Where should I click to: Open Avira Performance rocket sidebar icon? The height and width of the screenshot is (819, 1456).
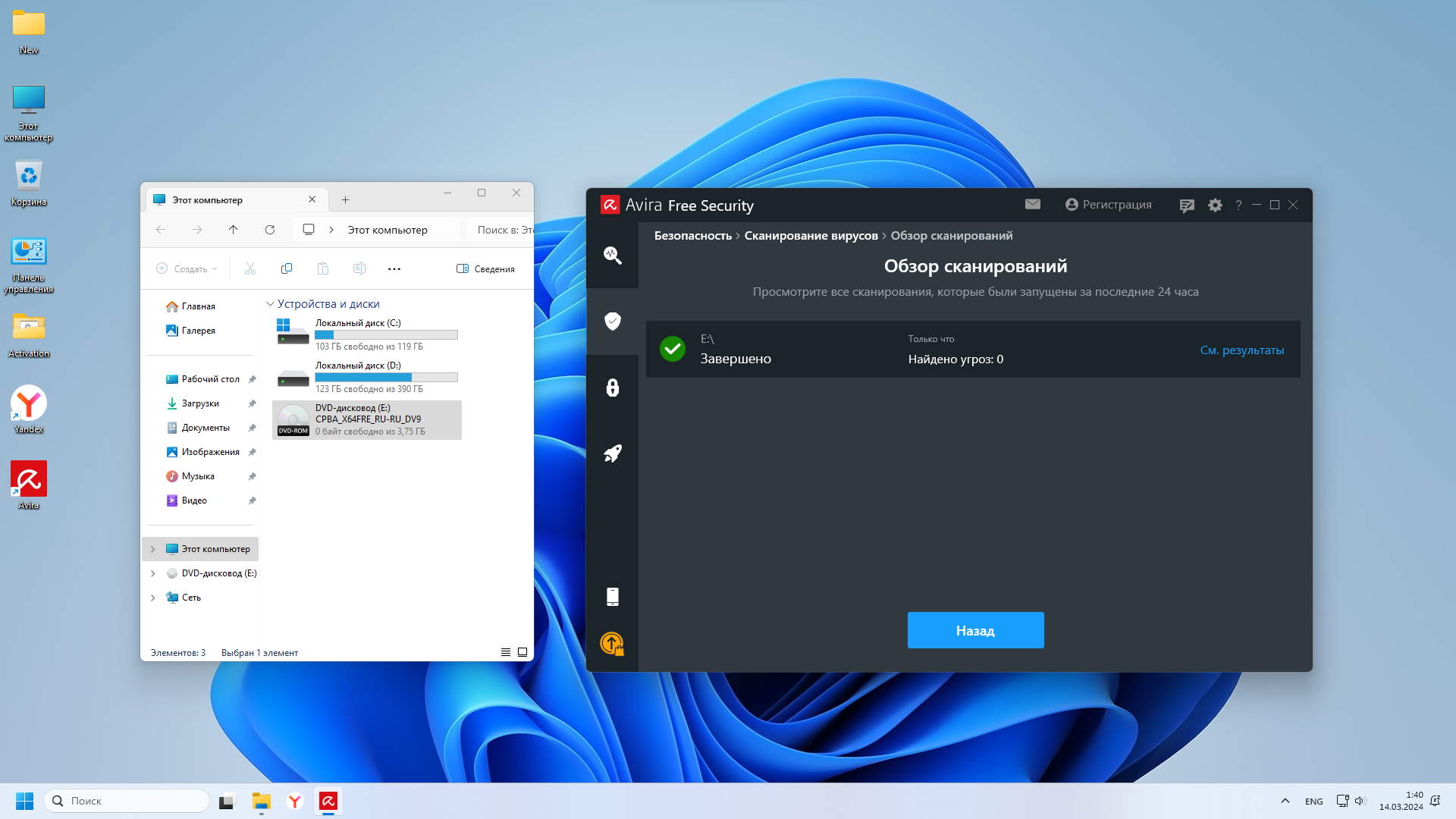coord(612,453)
